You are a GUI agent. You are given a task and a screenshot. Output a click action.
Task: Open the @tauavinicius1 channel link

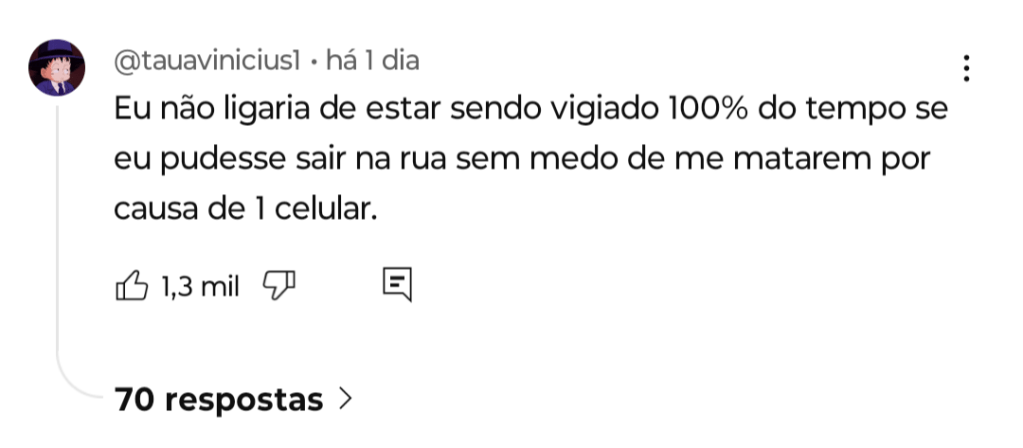pyautogui.click(x=208, y=61)
